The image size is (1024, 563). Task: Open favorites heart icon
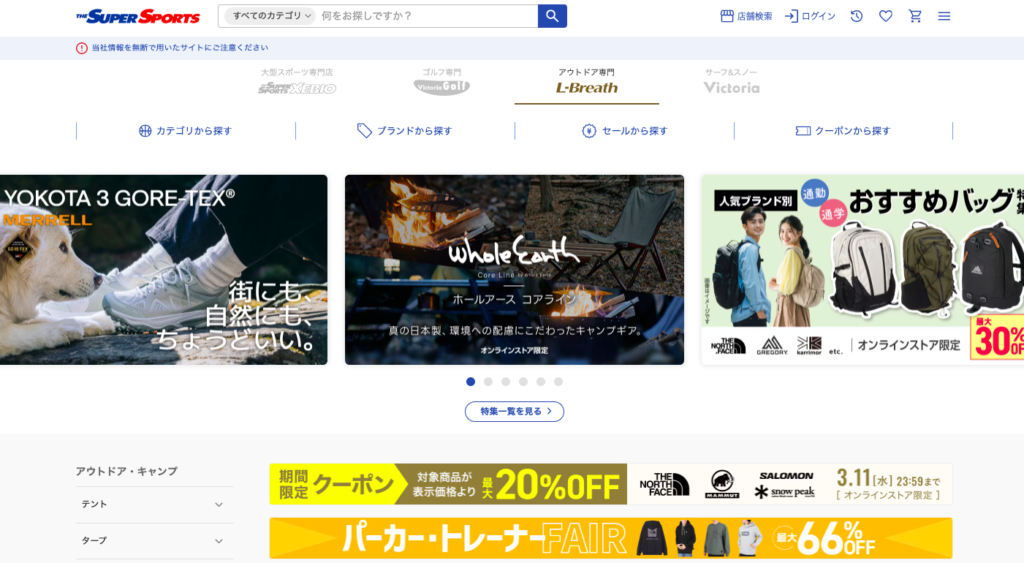(886, 16)
